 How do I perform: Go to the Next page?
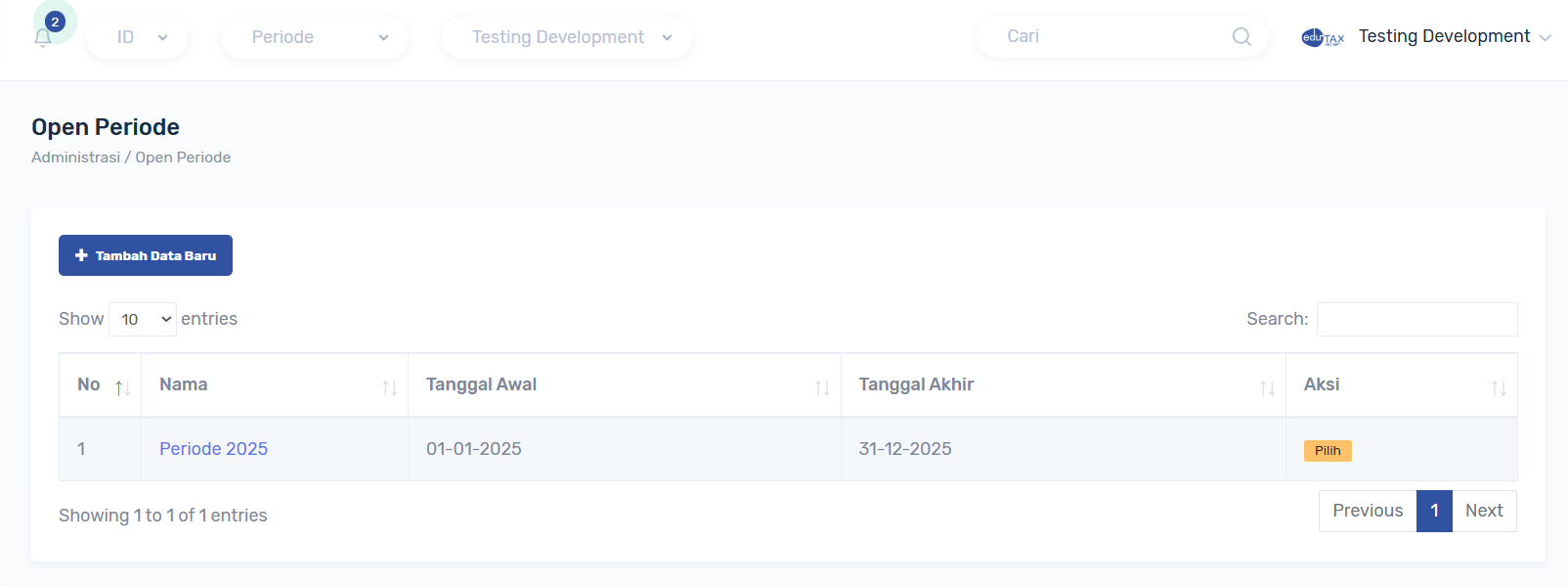click(x=1483, y=511)
